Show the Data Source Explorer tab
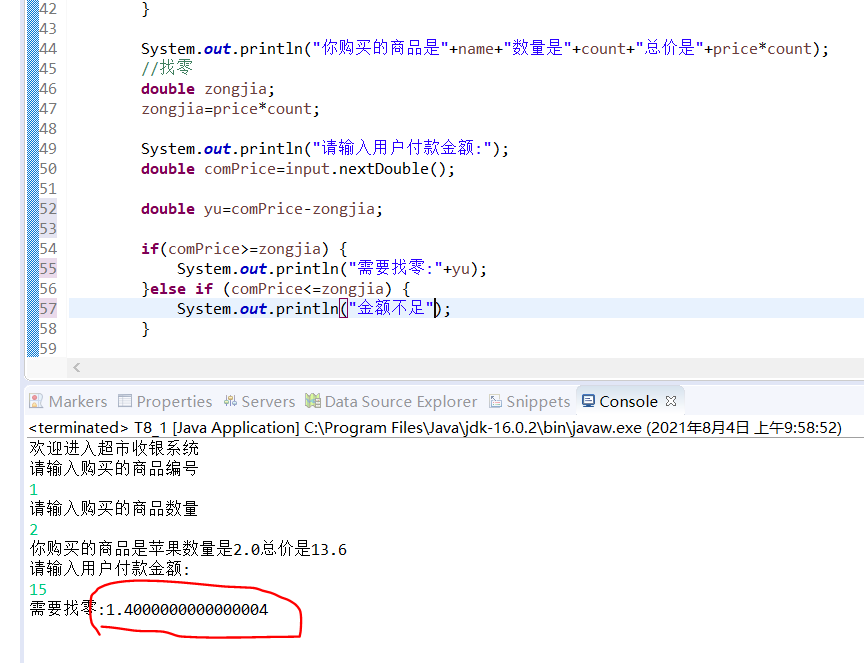 [400, 401]
